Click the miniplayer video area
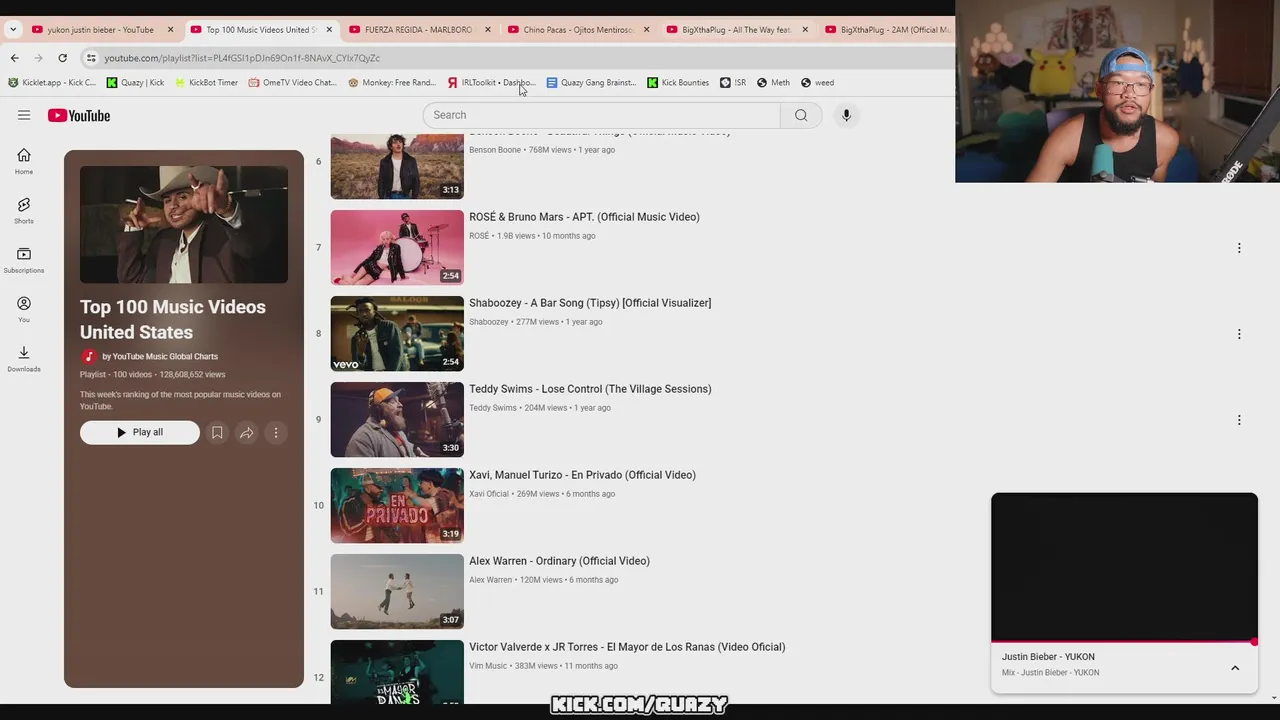 pyautogui.click(x=1124, y=566)
